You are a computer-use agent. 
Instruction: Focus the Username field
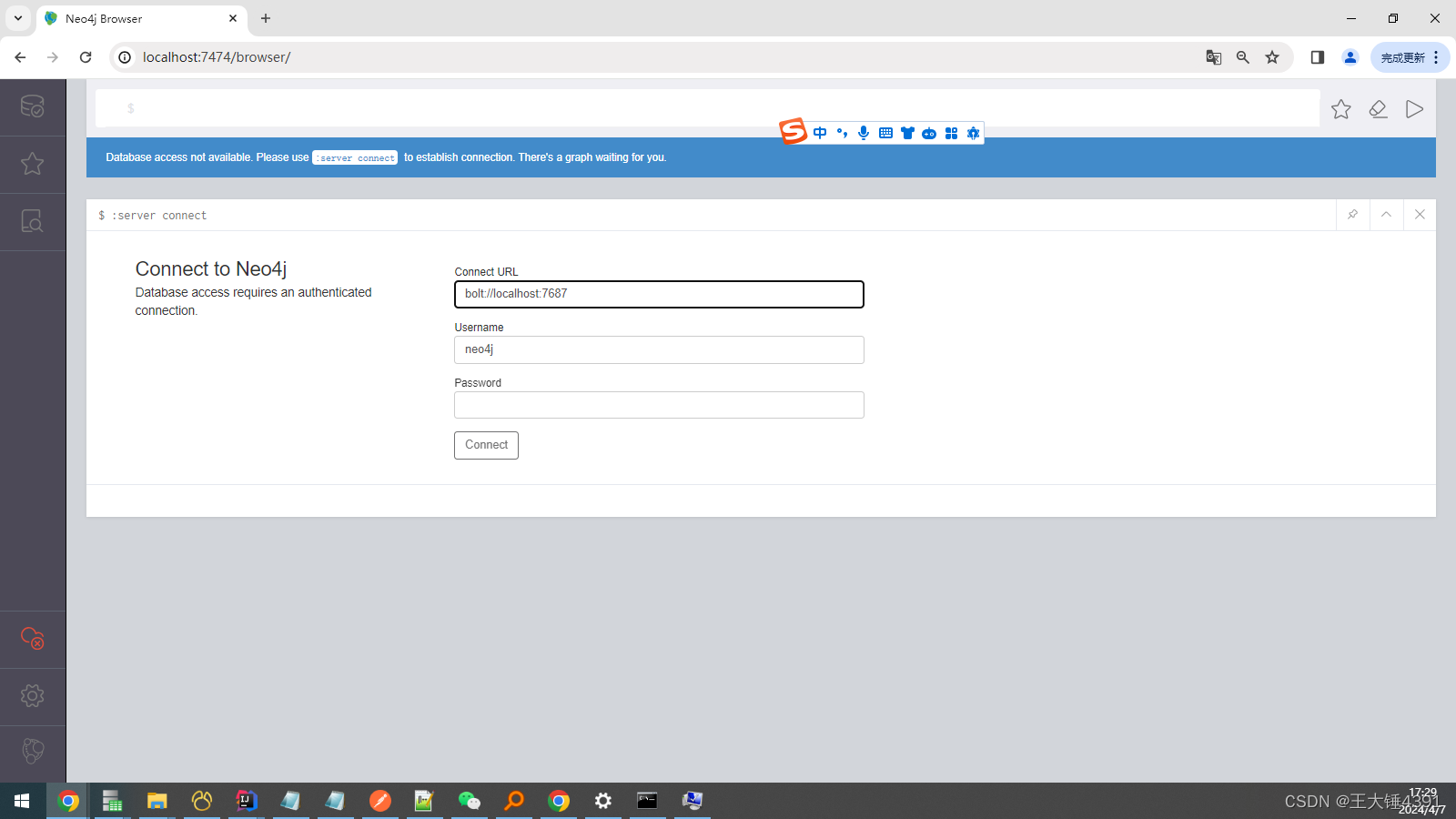(659, 349)
